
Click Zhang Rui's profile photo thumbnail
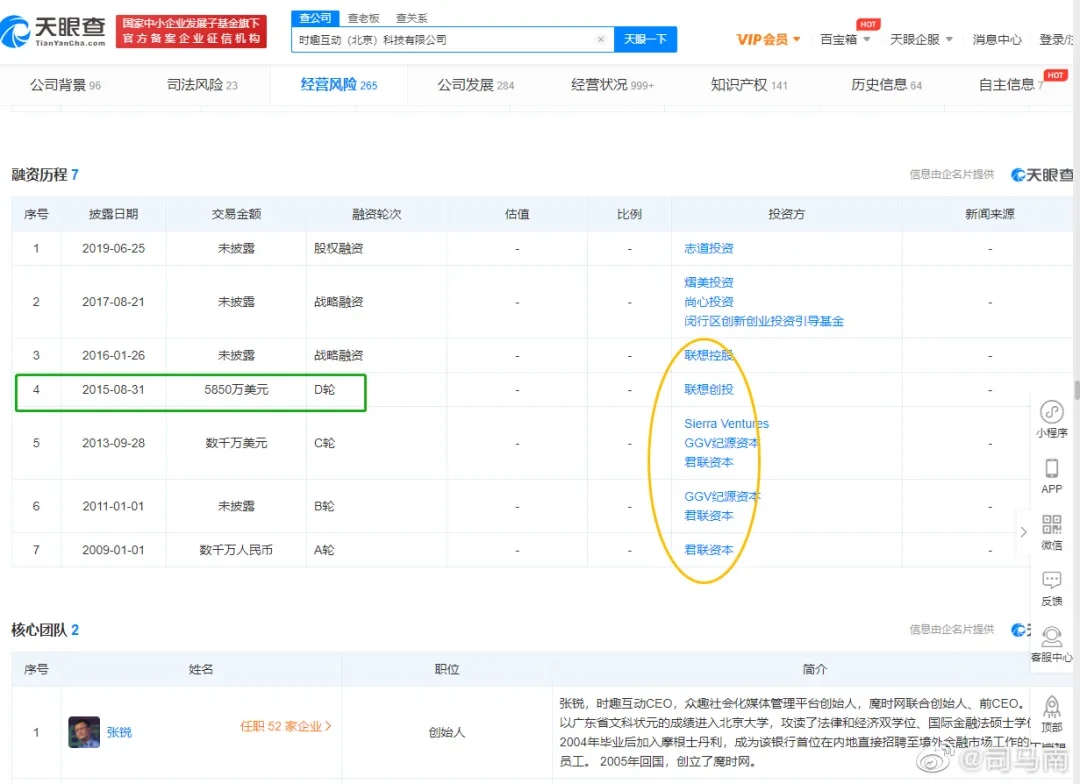pos(84,732)
